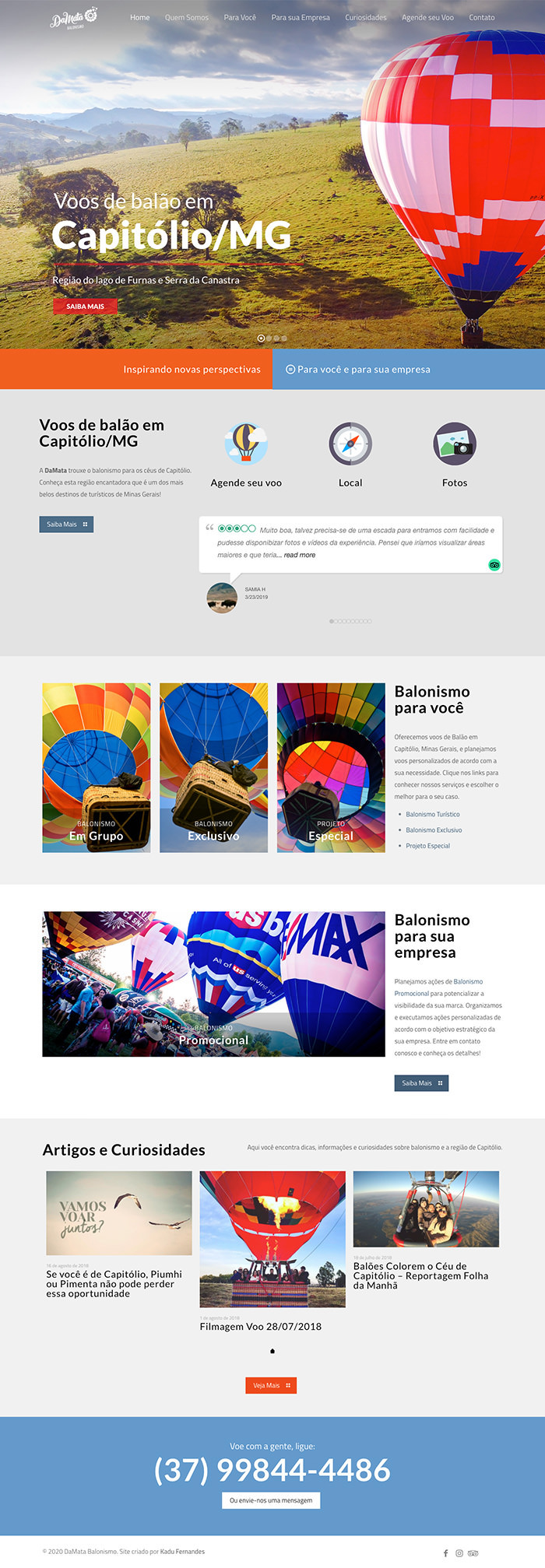
Task: Open the Facebook icon in the footer
Action: click(446, 1552)
